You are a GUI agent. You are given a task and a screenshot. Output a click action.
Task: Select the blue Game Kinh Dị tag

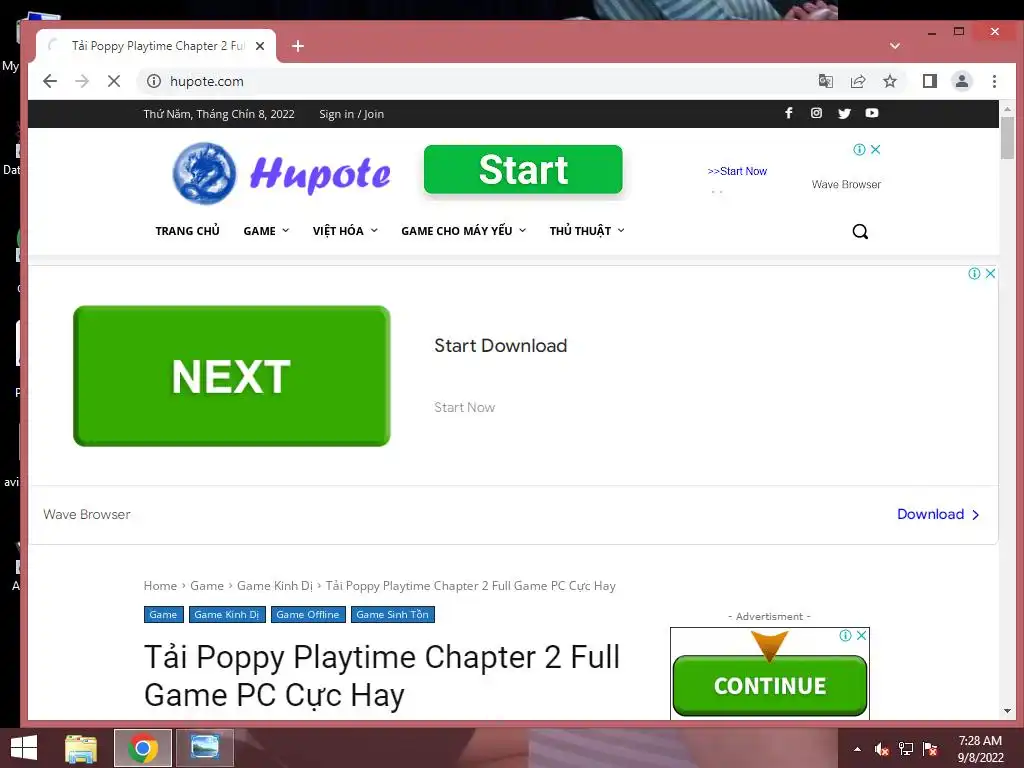click(x=227, y=615)
